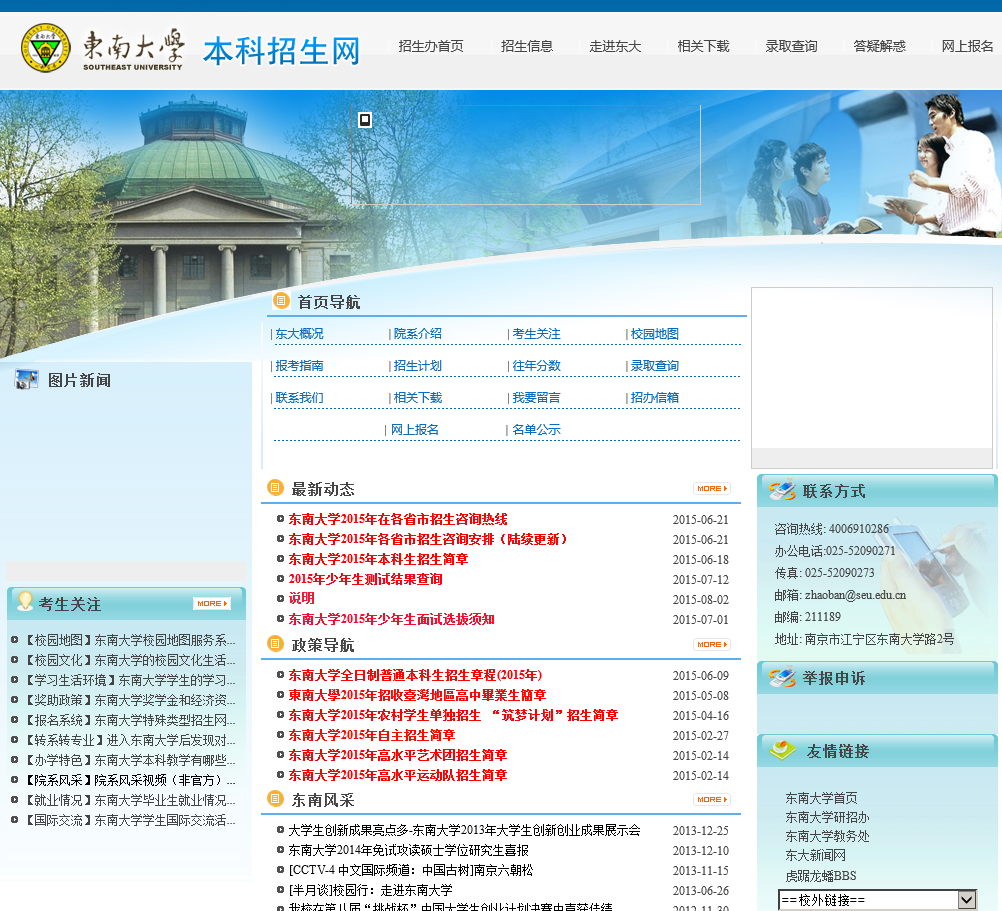Open 东南大学全日制普通本科生招生章程(2015年)

pyautogui.click(x=415, y=675)
